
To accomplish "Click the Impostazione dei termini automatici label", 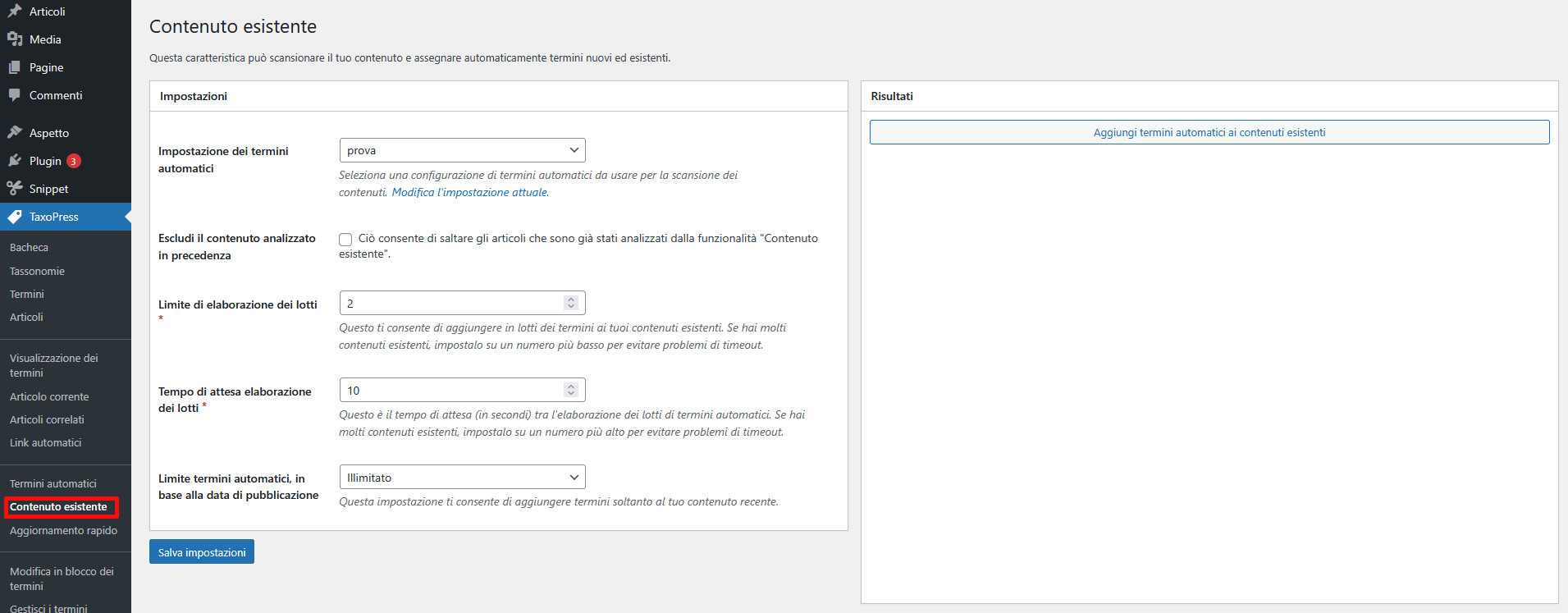I will click(223, 159).
